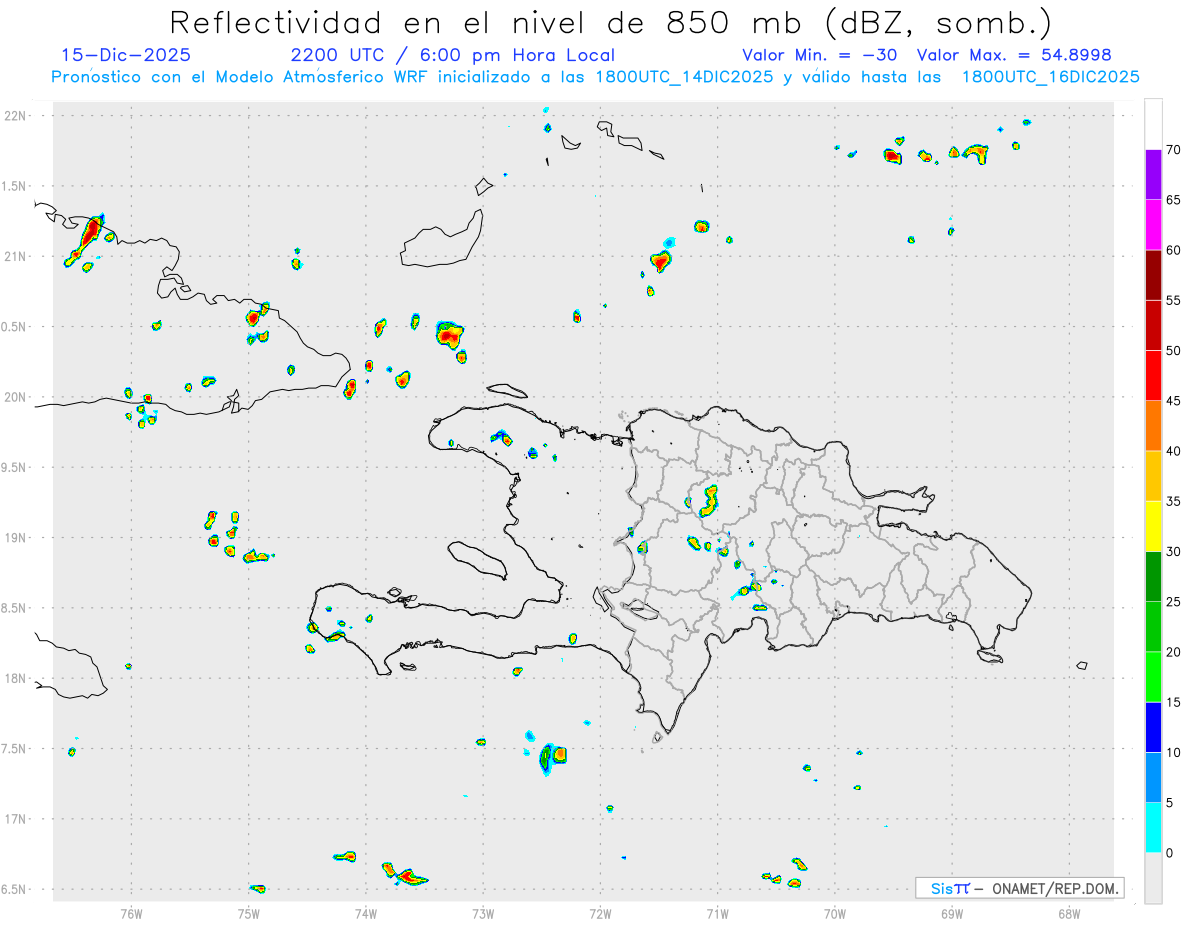Click the '68W' longitude label

coord(1069,913)
